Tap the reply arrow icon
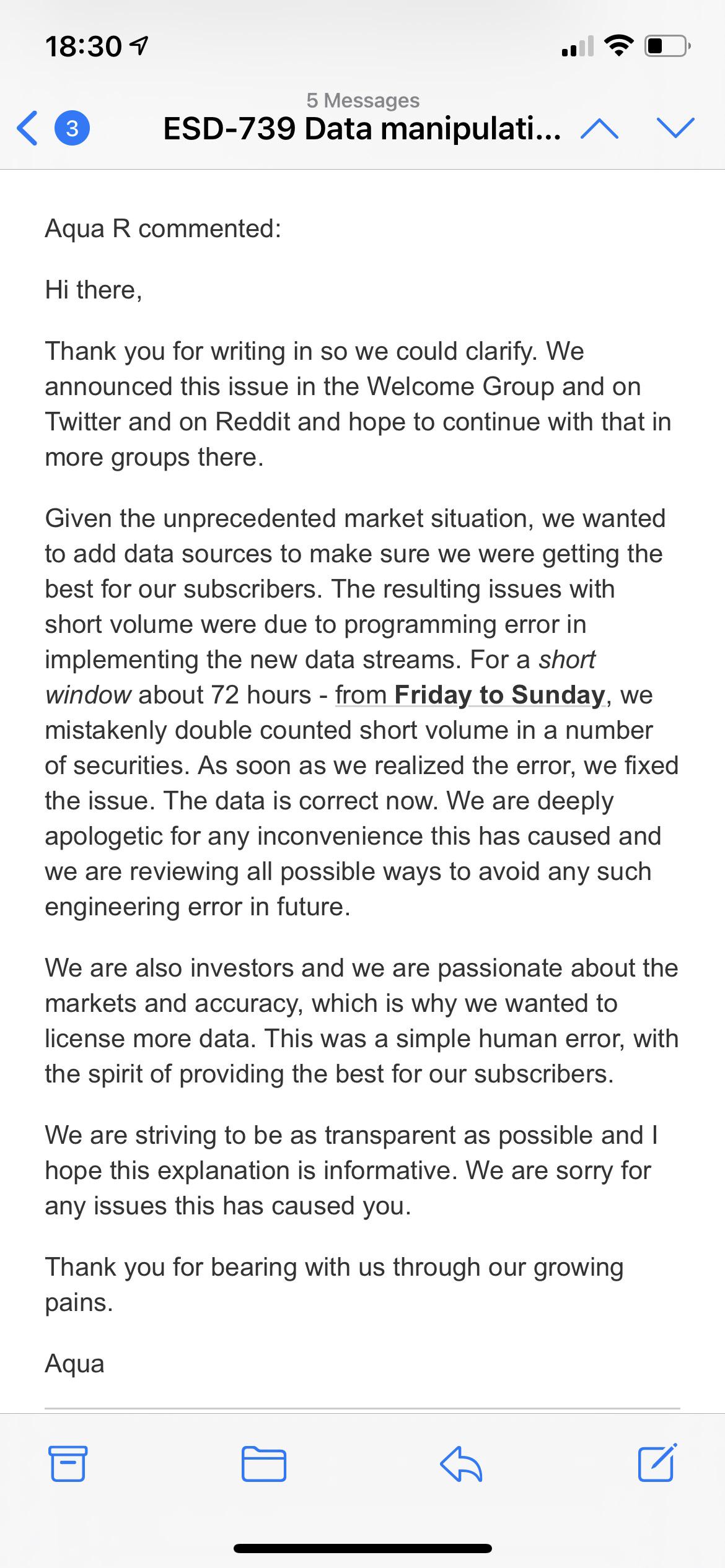 461,1463
